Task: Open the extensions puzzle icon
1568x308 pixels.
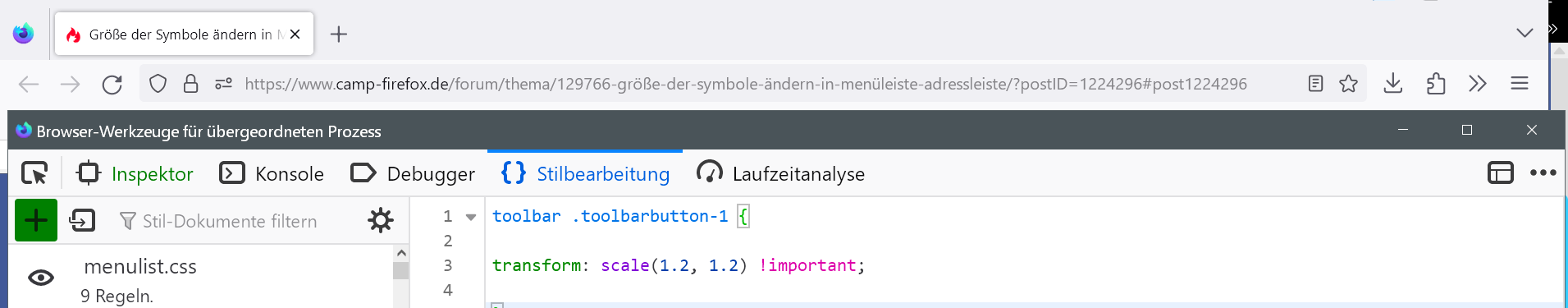Action: (x=1435, y=84)
